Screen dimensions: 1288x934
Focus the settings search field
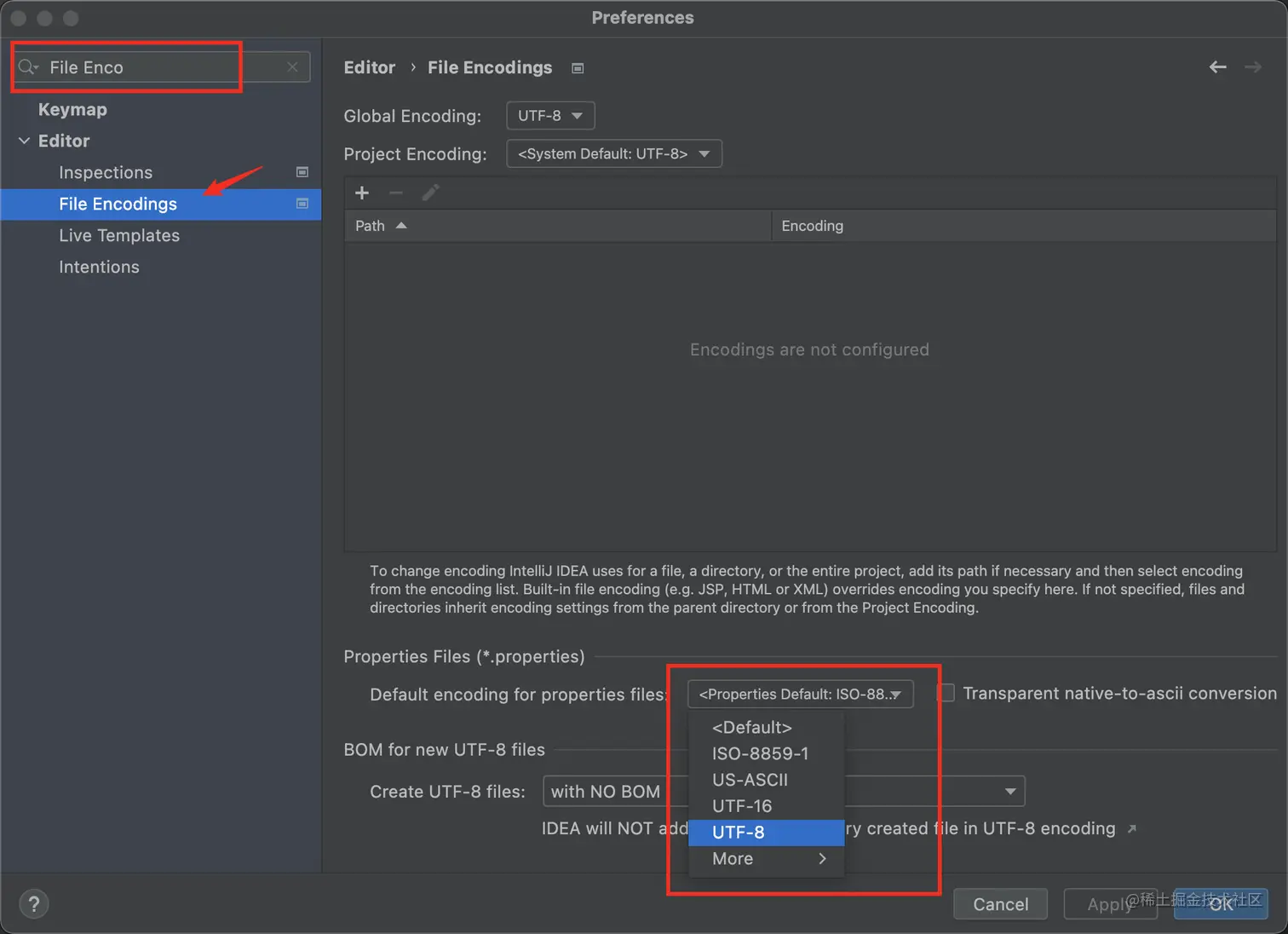pyautogui.click(x=162, y=66)
